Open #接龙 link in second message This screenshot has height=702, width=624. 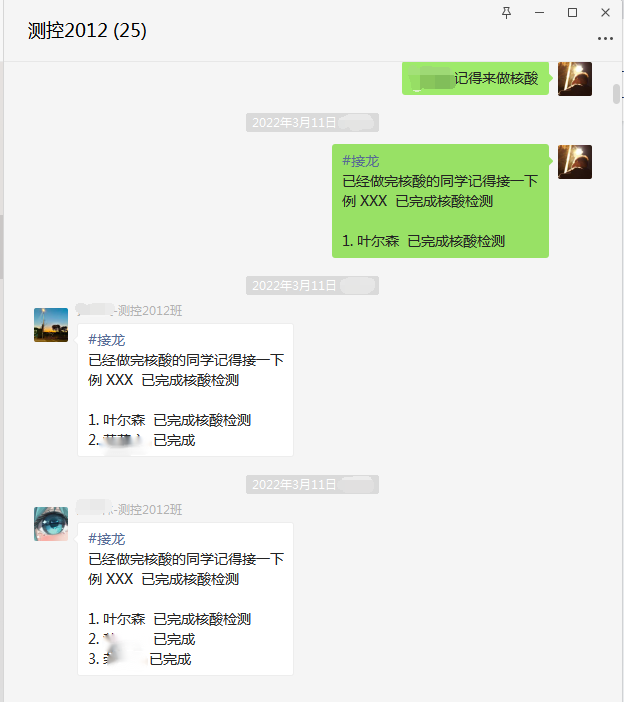[x=107, y=340]
